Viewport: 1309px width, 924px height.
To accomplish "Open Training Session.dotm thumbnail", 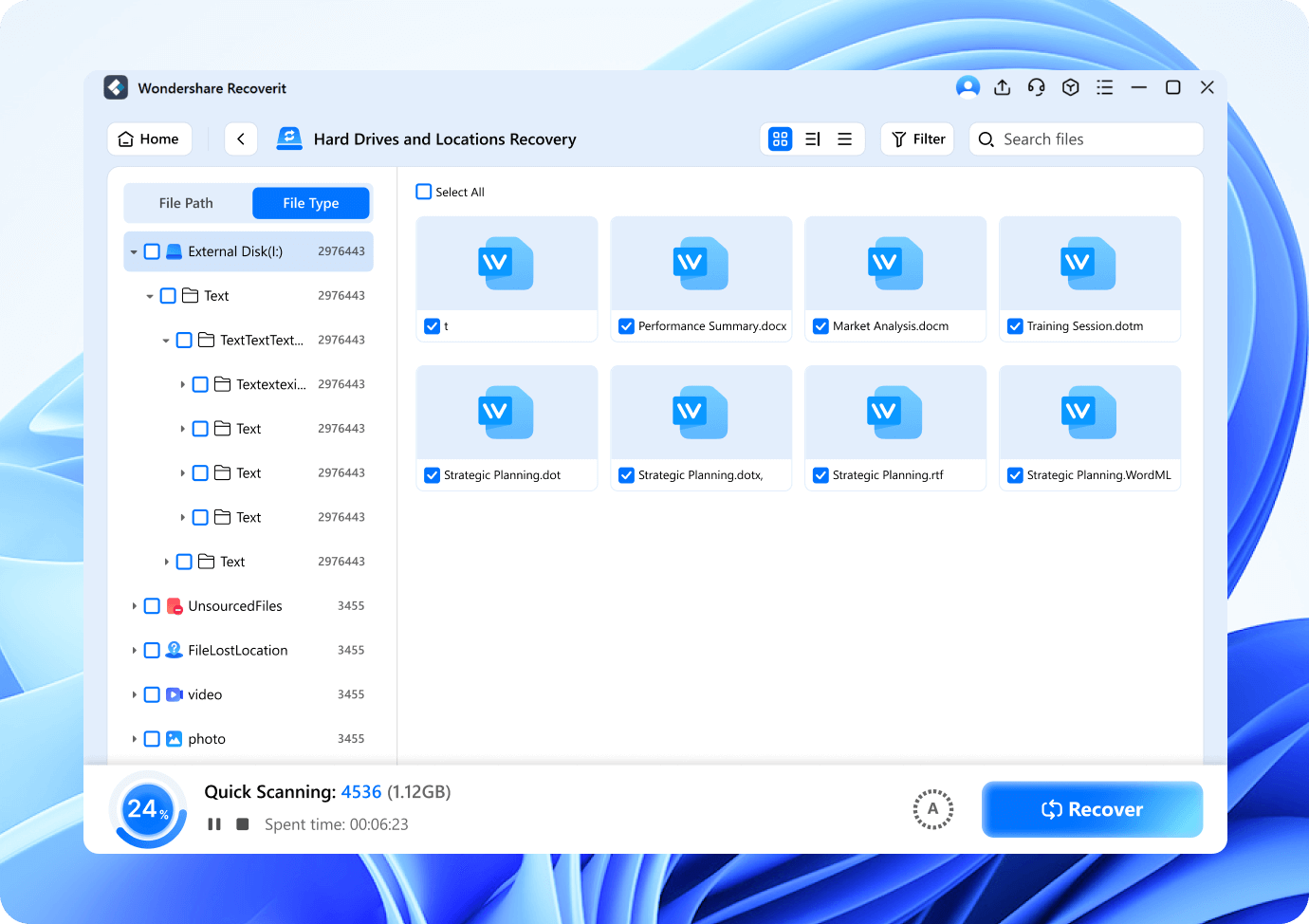I will pyautogui.click(x=1090, y=264).
